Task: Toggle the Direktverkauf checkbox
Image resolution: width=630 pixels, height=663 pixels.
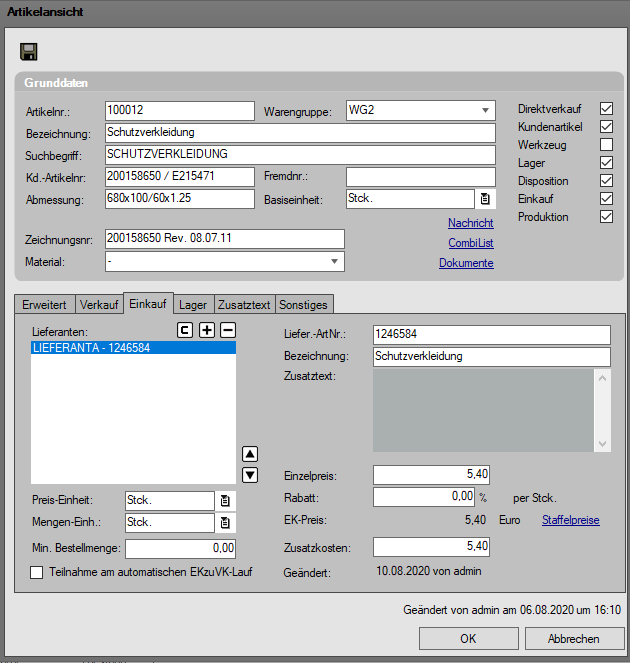Action: [x=606, y=109]
